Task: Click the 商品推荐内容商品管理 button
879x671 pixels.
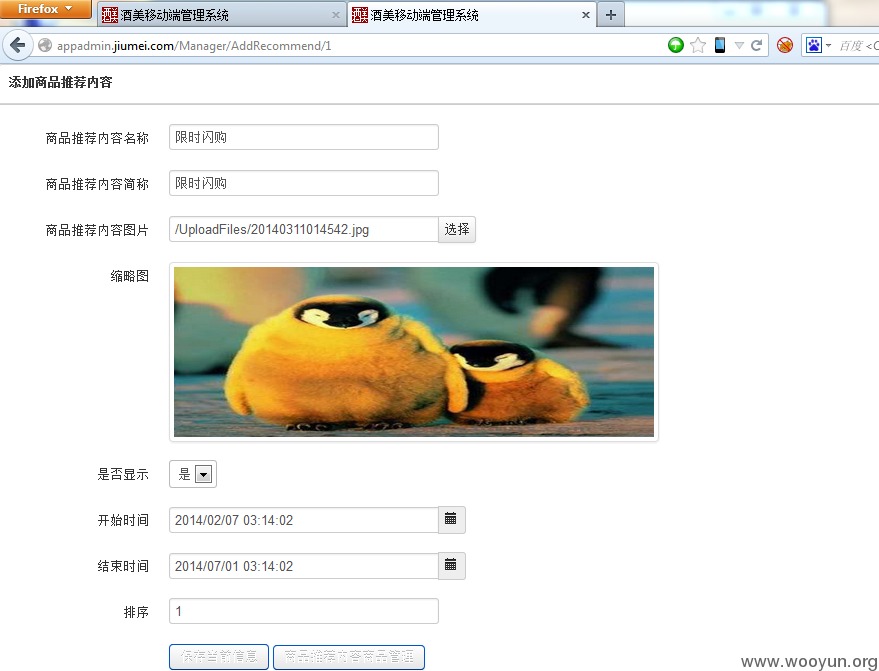Action: [349, 656]
